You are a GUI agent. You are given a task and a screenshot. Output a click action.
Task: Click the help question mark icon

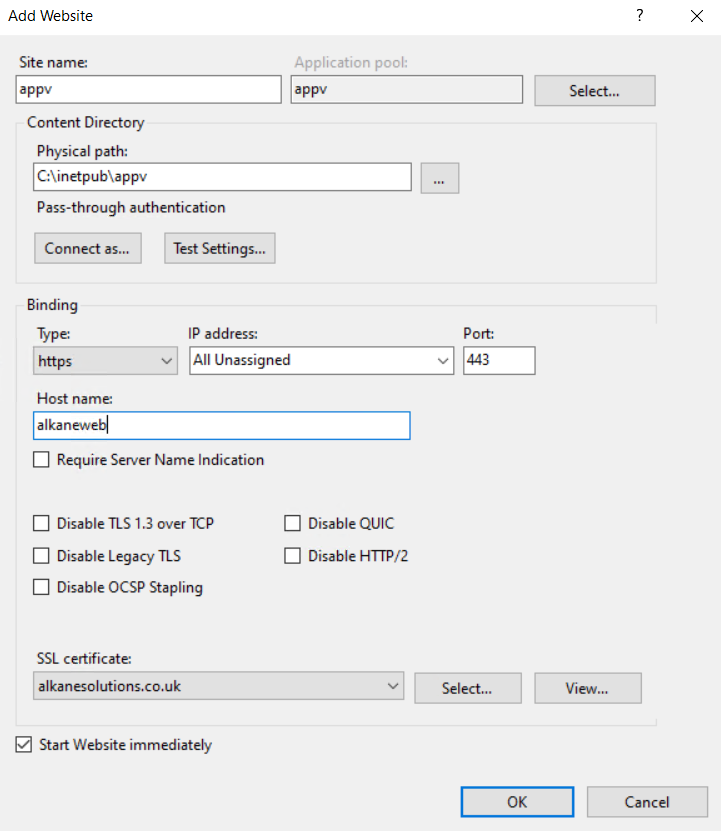pyautogui.click(x=640, y=15)
